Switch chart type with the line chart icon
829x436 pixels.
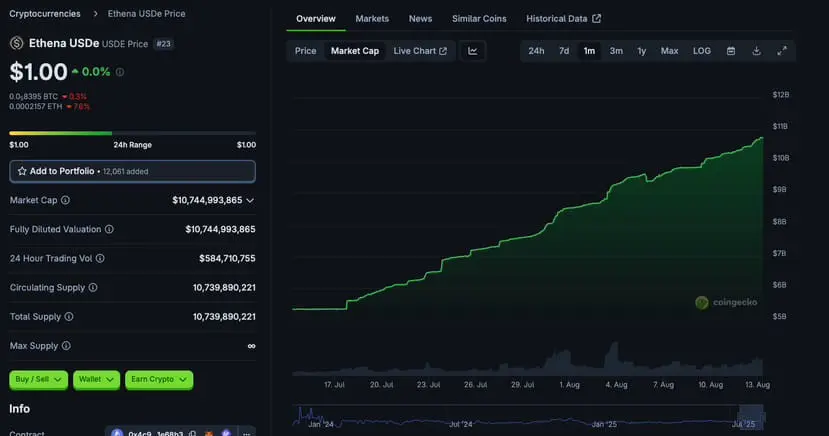pyautogui.click(x=473, y=51)
